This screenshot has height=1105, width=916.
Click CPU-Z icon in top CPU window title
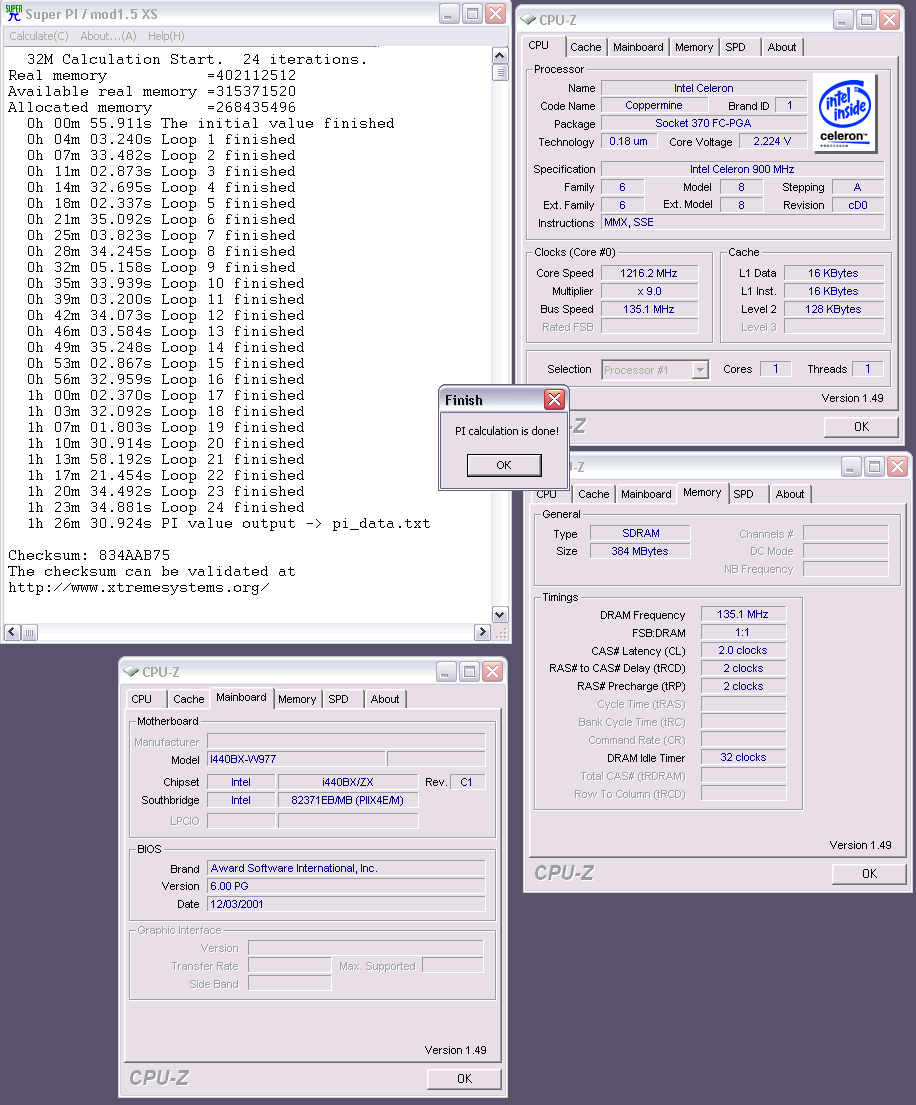(528, 20)
